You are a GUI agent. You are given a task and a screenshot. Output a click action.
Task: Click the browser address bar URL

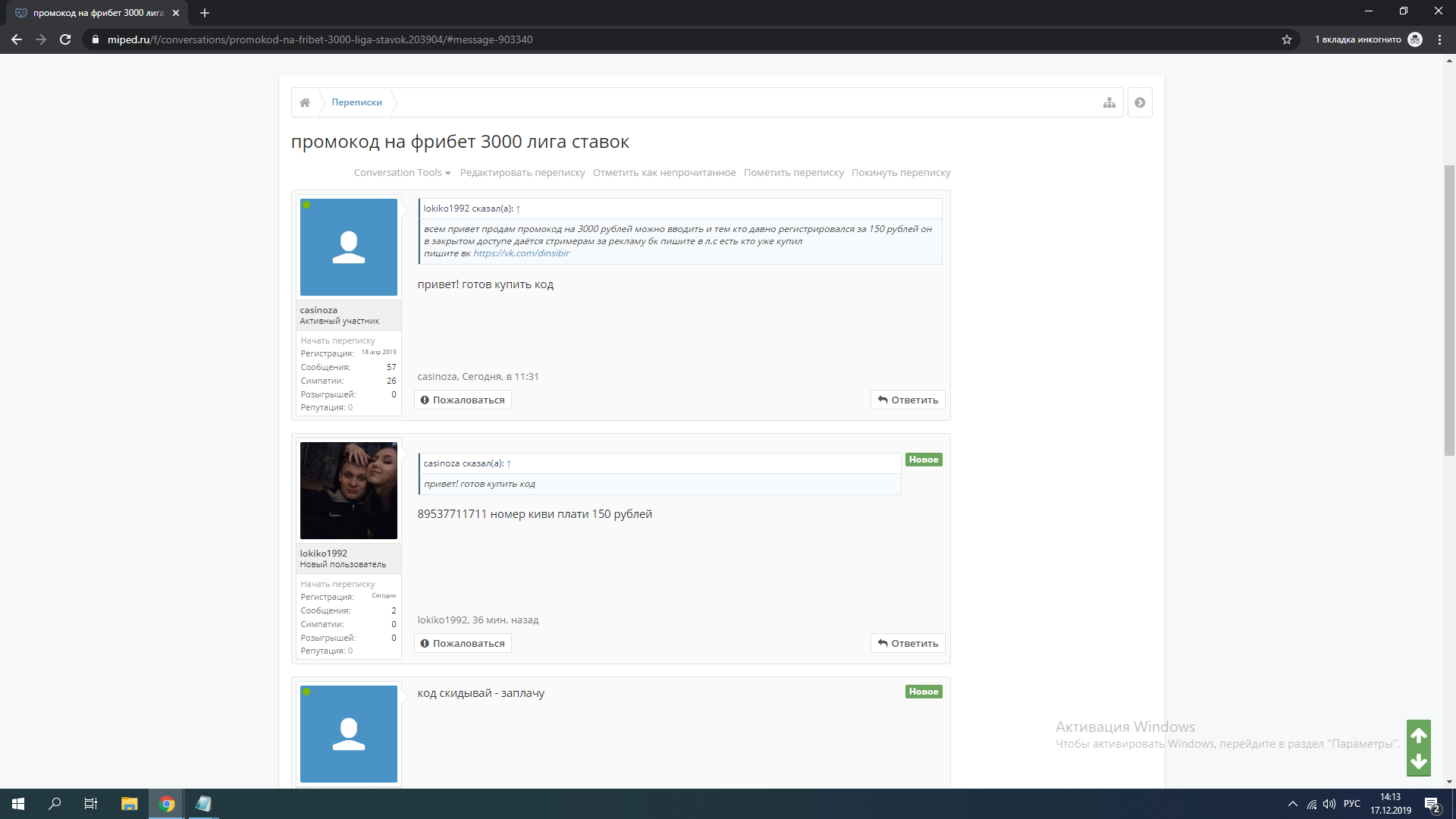(x=320, y=39)
